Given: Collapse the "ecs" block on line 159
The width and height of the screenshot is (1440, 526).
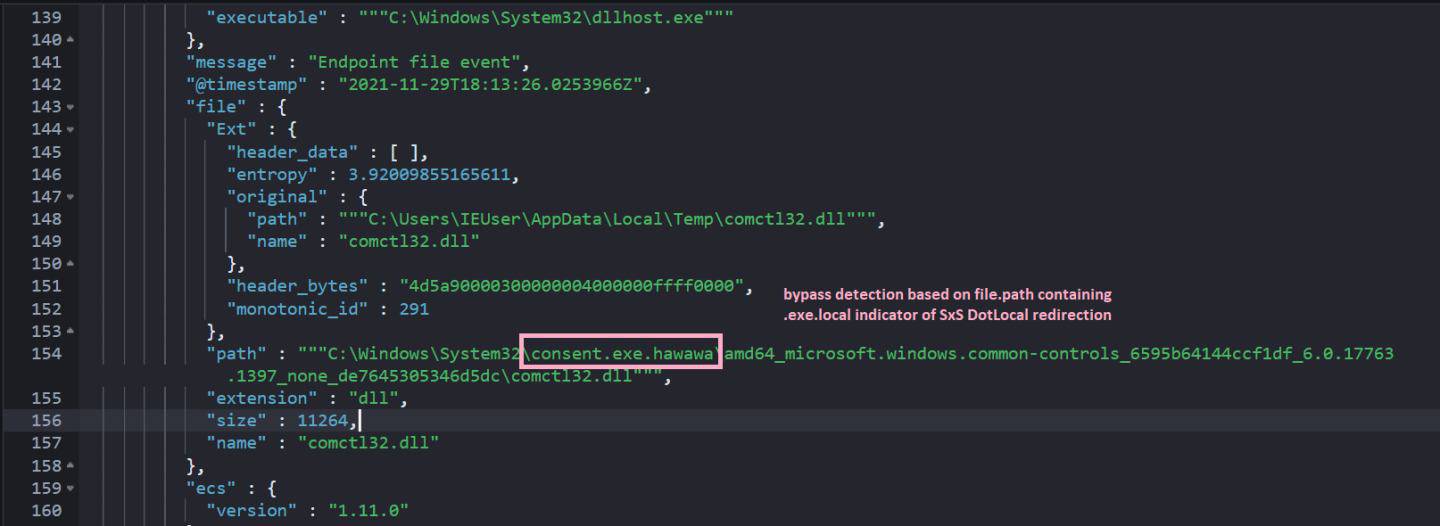Looking at the screenshot, I should (x=69, y=488).
